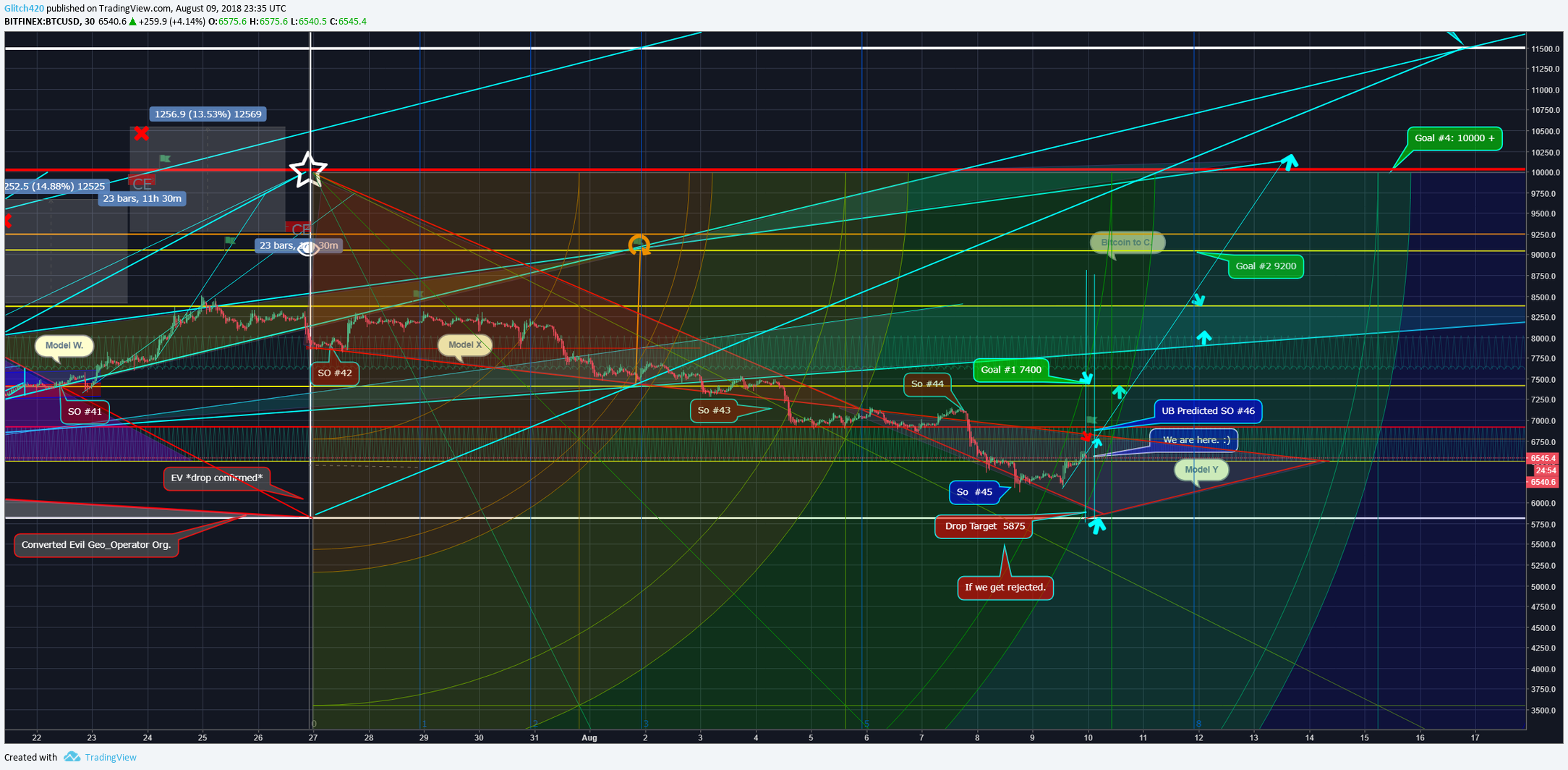Image resolution: width=1568 pixels, height=770 pixels.
Task: Click the current price tag 6545.4
Action: (1543, 458)
